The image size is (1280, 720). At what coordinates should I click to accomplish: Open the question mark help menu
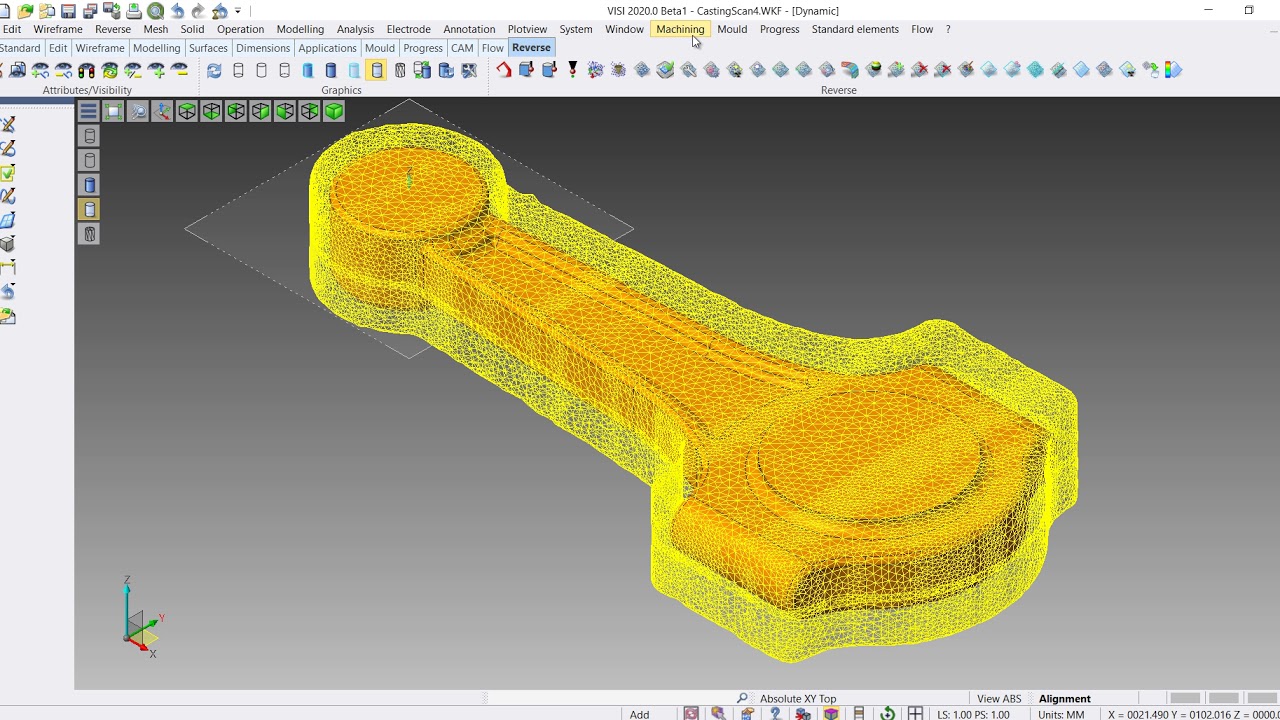tap(948, 29)
